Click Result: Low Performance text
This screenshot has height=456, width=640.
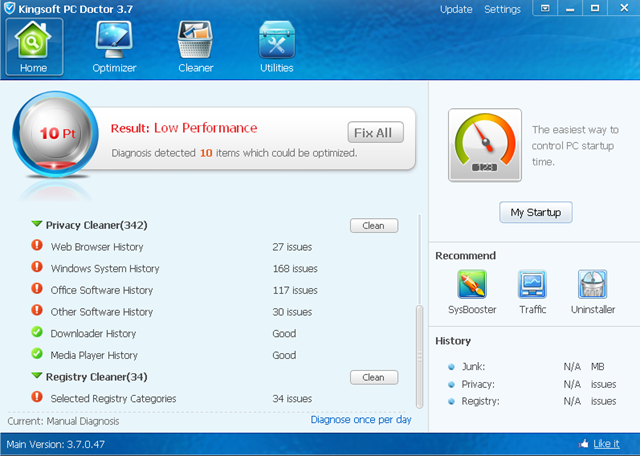(x=184, y=128)
